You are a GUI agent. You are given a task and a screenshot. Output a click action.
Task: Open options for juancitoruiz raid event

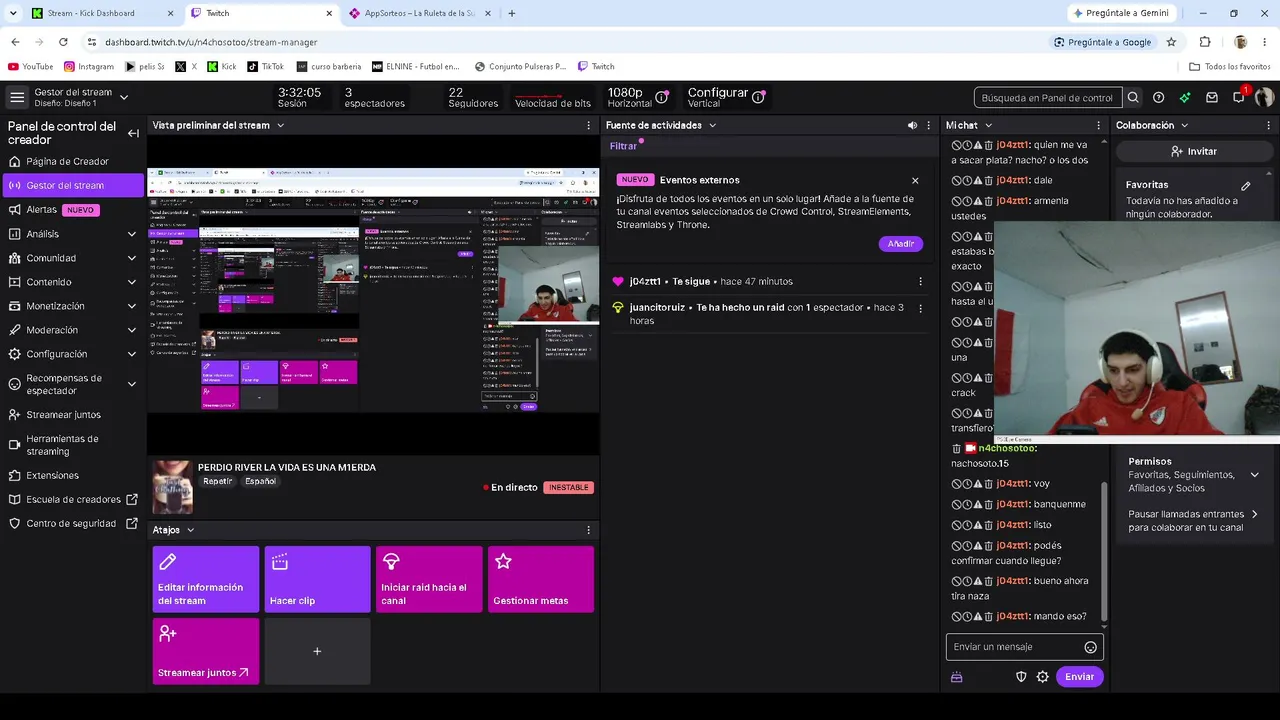point(921,308)
